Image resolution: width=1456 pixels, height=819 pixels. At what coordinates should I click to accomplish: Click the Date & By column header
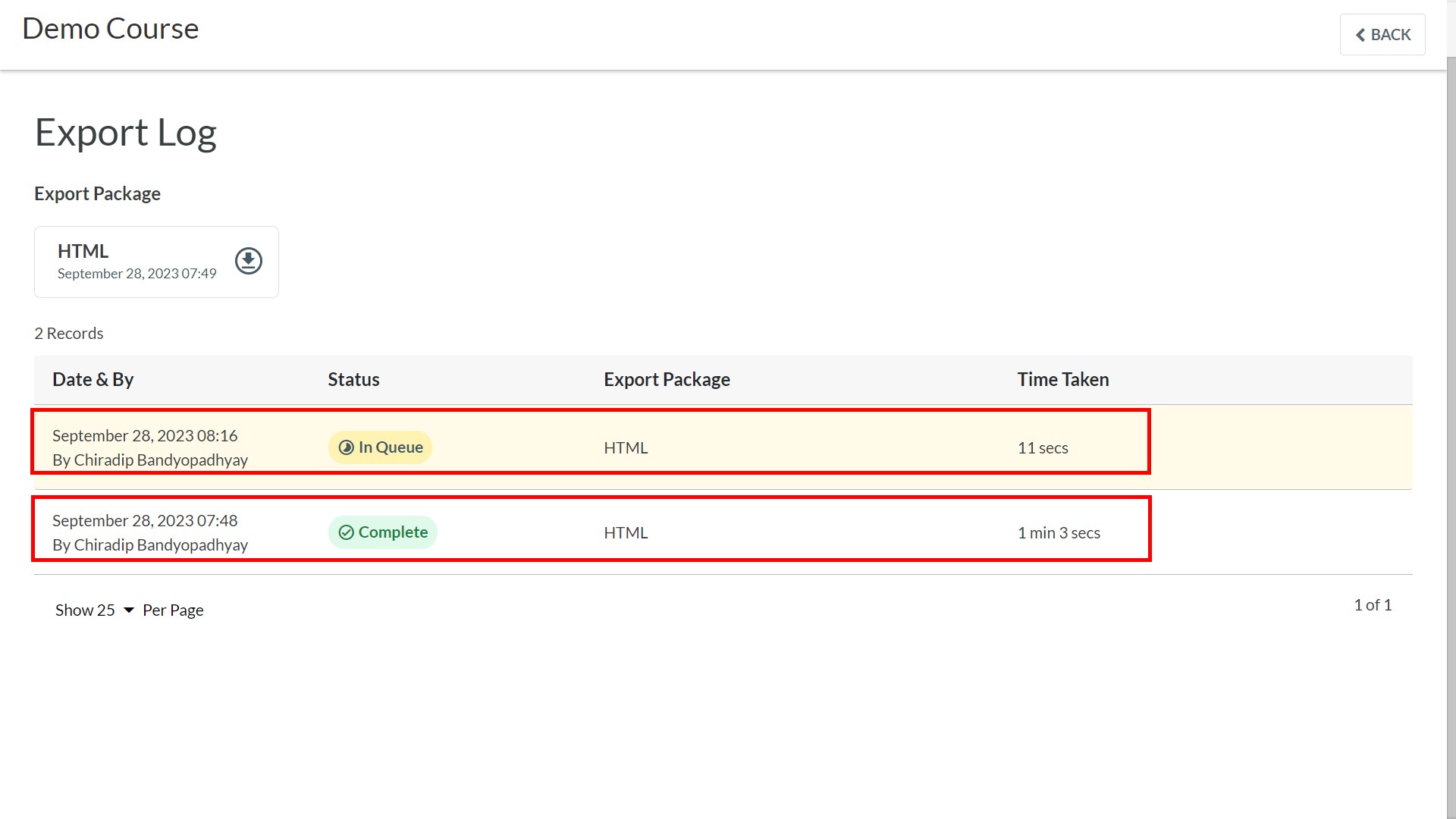coord(93,379)
